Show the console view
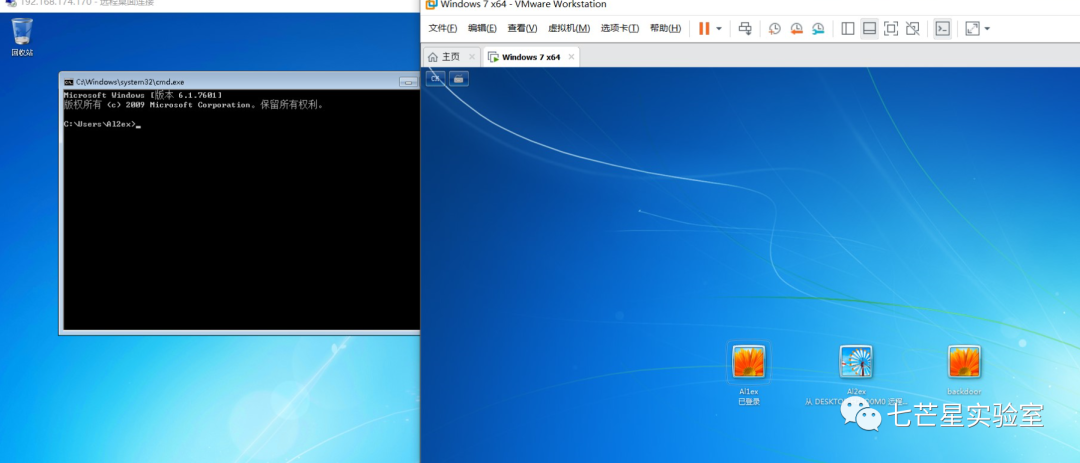1080x463 pixels. [942, 29]
